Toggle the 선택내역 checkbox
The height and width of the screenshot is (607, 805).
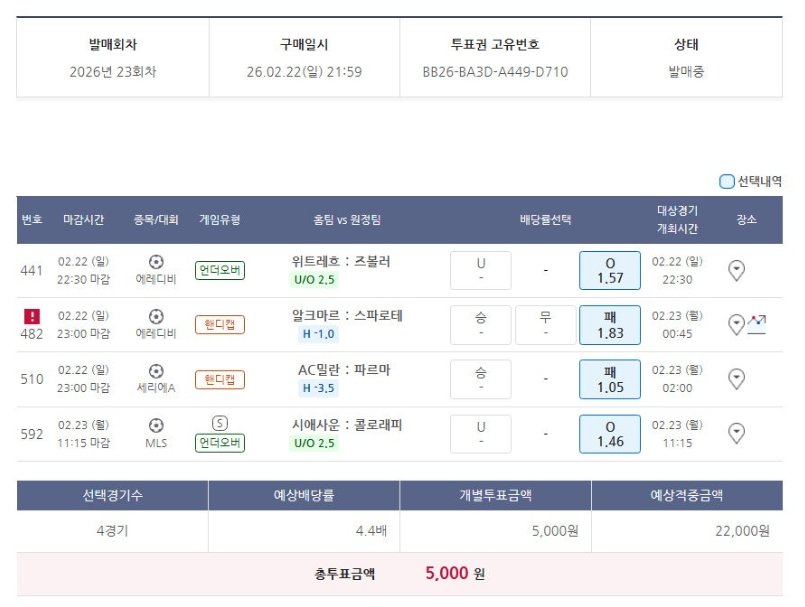click(727, 182)
